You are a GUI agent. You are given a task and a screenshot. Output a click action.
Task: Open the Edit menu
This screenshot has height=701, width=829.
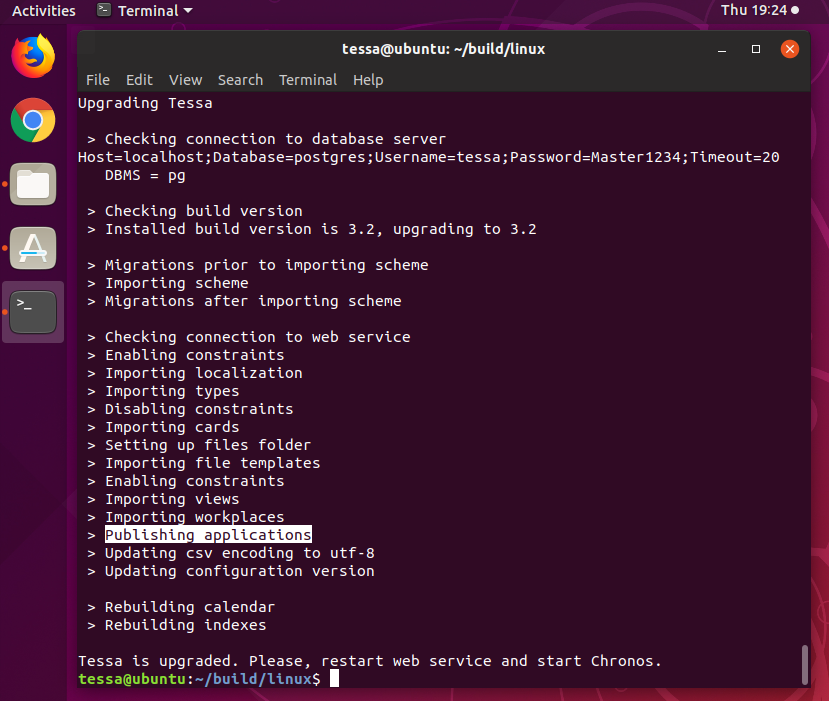coord(139,80)
